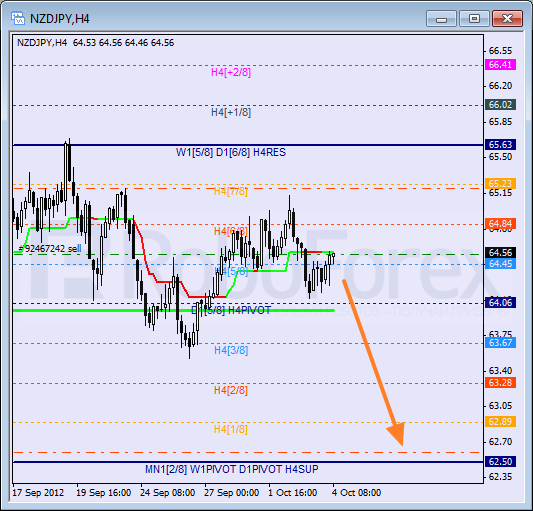Click the NZDJPY chart window icon
This screenshot has width=533, height=511.
17,18
